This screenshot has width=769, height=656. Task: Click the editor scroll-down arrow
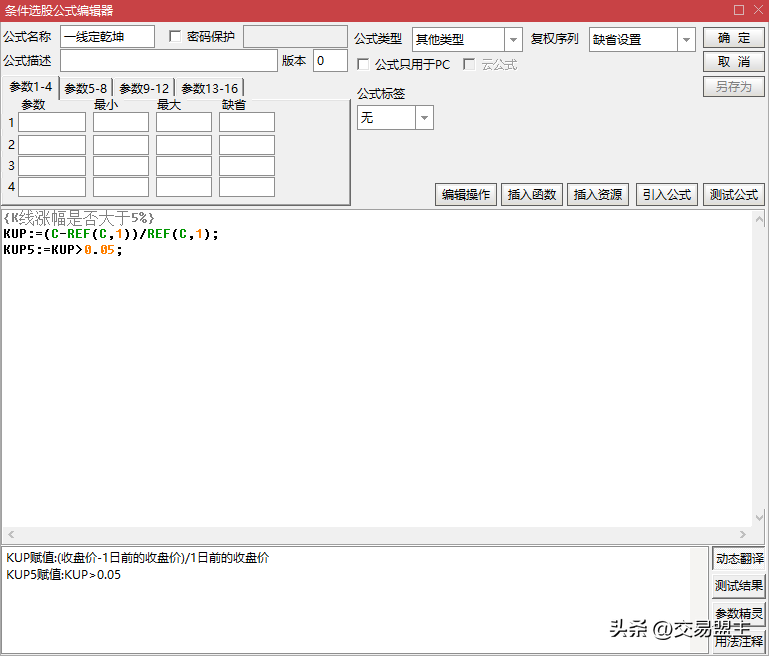tap(759, 517)
